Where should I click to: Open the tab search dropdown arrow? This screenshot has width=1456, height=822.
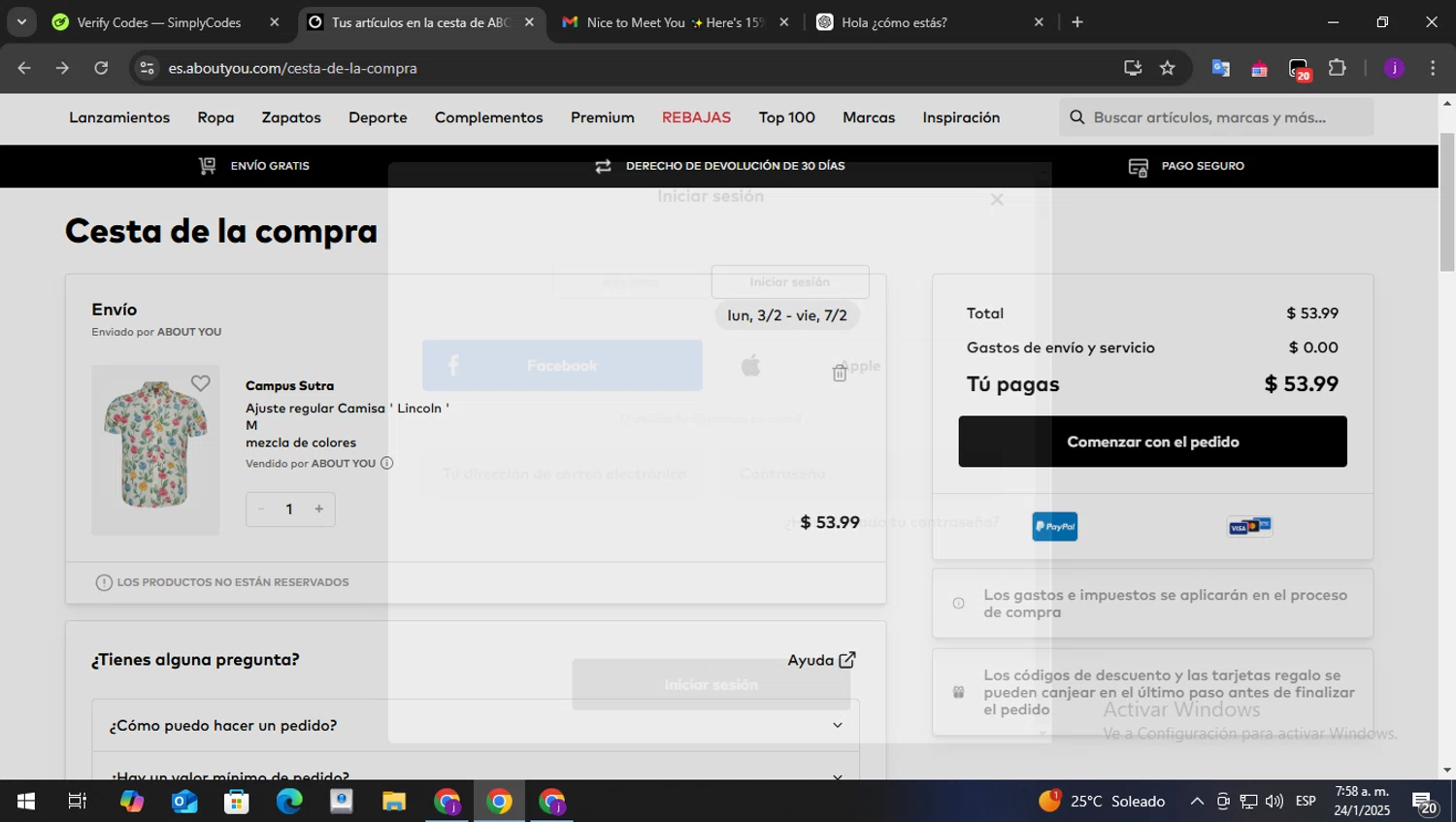point(21,21)
